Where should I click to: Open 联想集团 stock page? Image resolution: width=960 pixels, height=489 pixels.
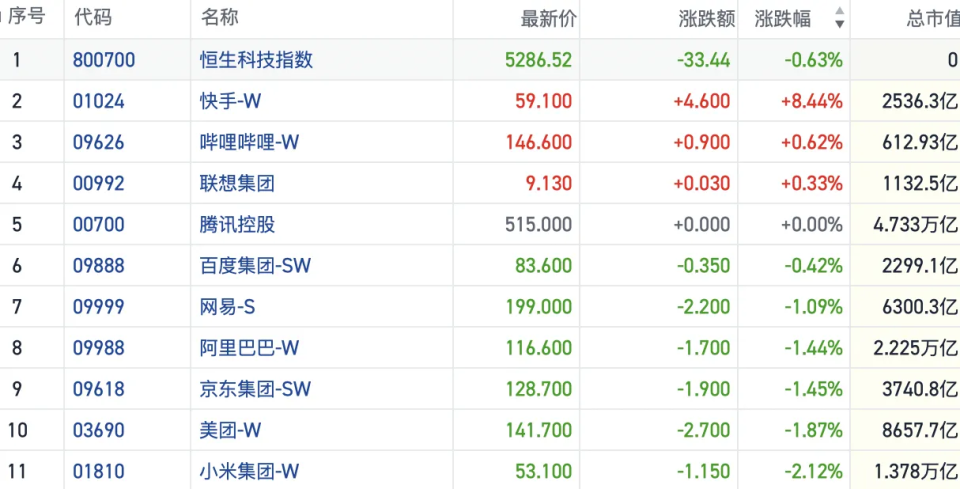tap(238, 183)
